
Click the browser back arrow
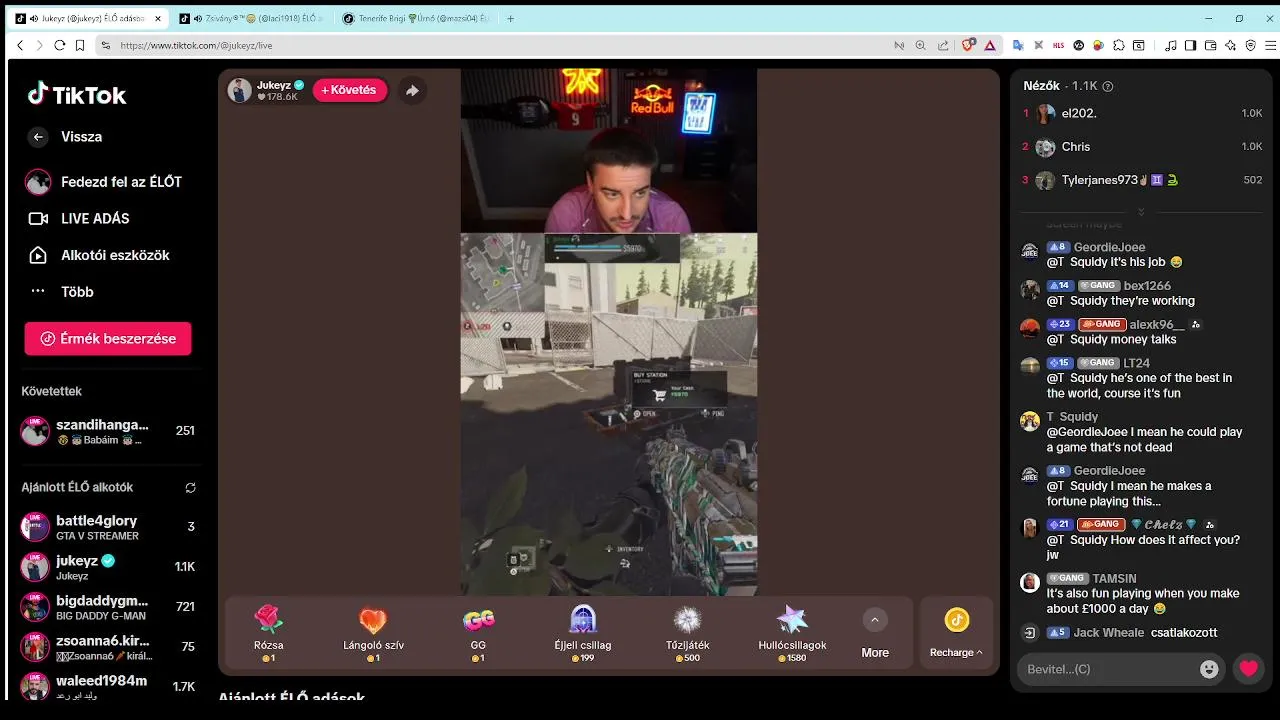(x=20, y=45)
